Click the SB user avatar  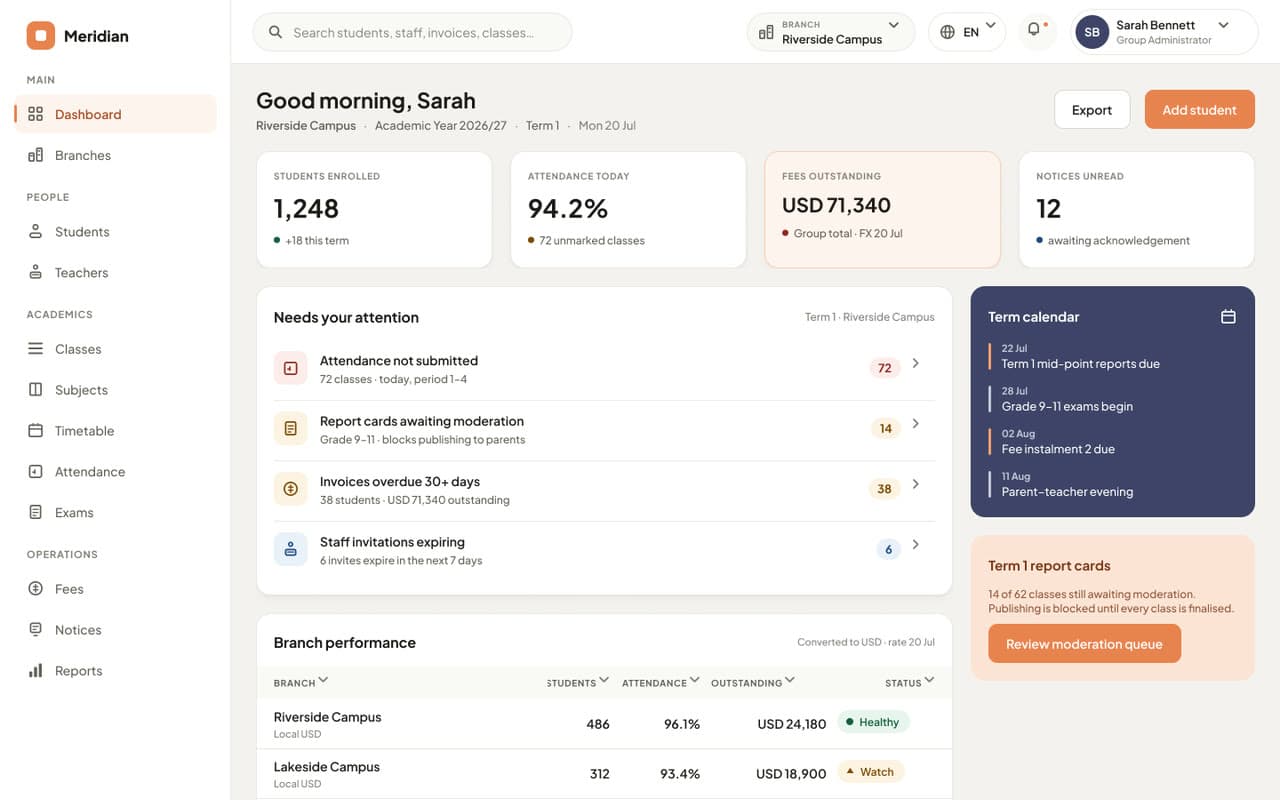coord(1092,32)
